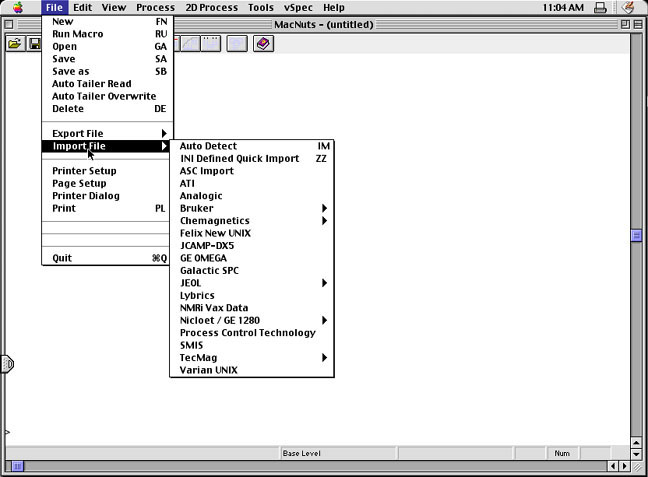Choose Auto Detect from import menu

click(251, 146)
